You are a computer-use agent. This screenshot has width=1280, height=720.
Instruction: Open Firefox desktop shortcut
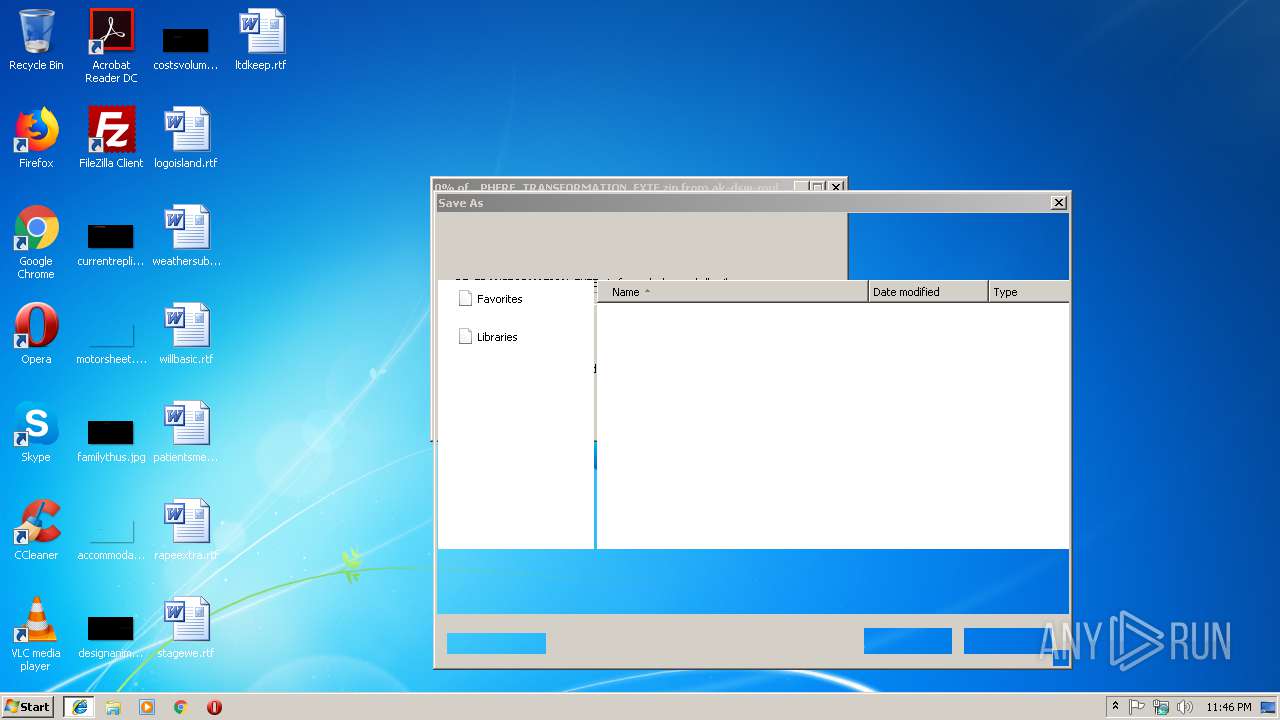click(x=36, y=138)
